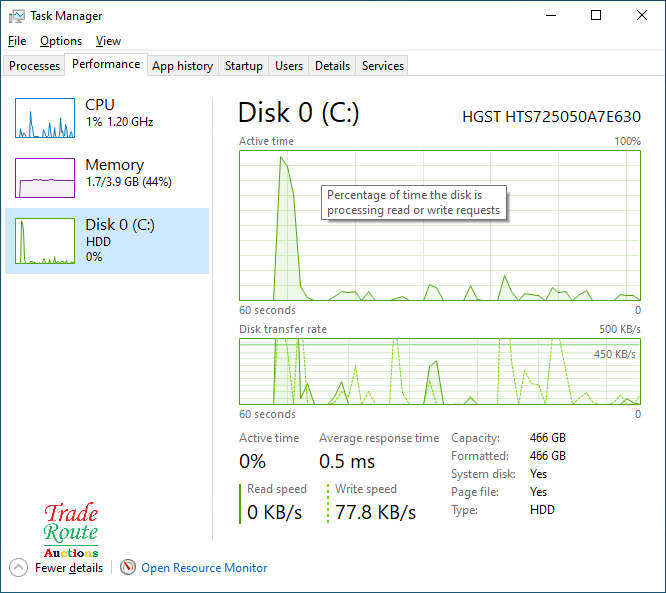Viewport: 666px width, 593px height.
Task: Switch to the Details tab
Action: coord(332,66)
